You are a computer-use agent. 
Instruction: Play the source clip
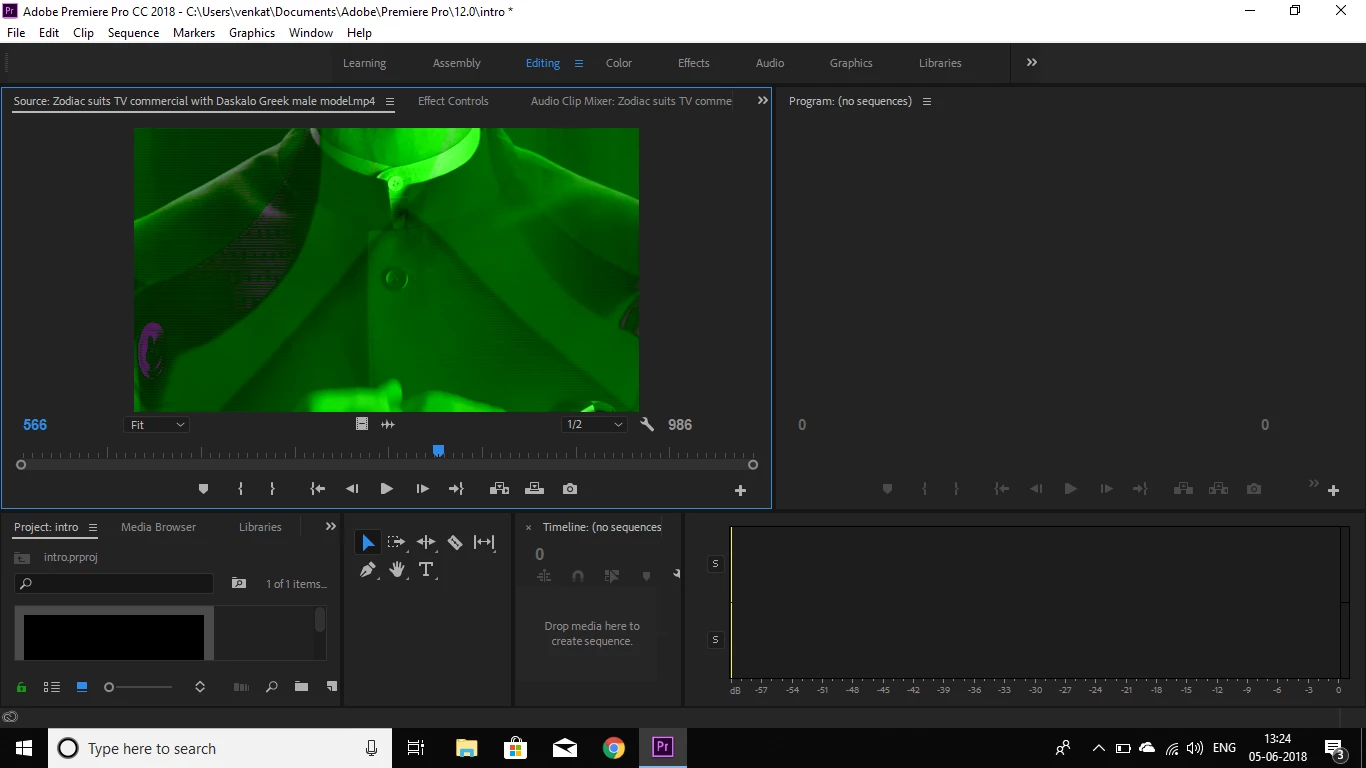point(386,489)
